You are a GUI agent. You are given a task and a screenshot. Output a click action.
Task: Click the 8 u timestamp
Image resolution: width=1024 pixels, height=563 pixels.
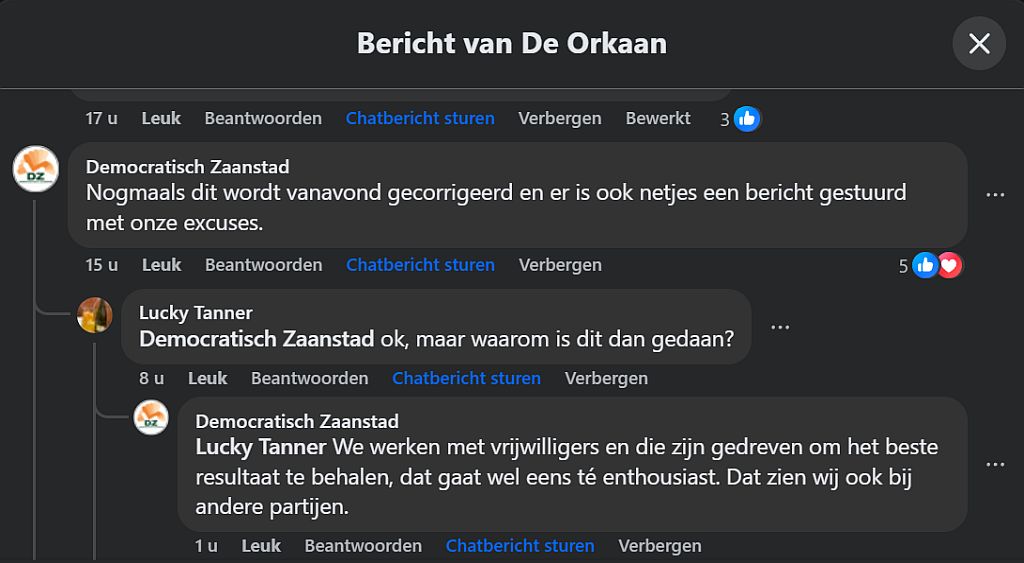pos(151,378)
